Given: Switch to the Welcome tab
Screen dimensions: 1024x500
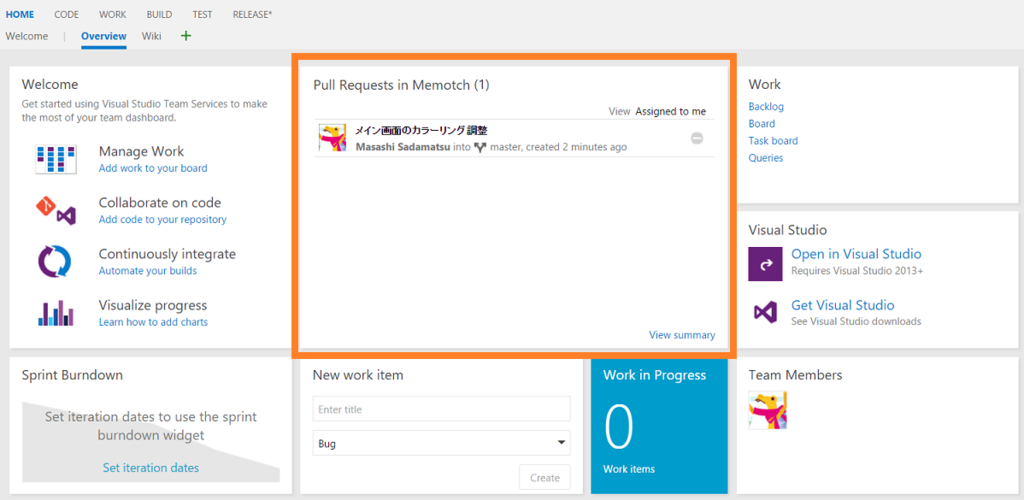Looking at the screenshot, I should 27,36.
